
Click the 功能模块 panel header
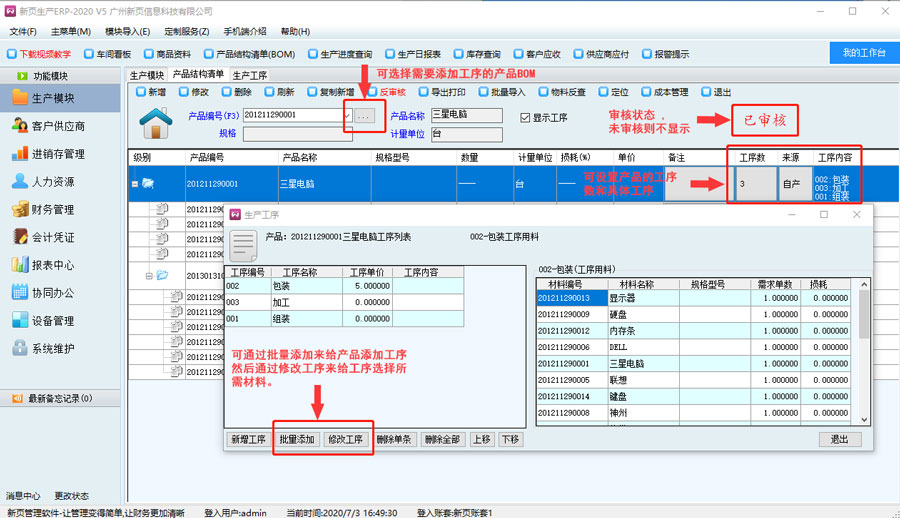60,76
